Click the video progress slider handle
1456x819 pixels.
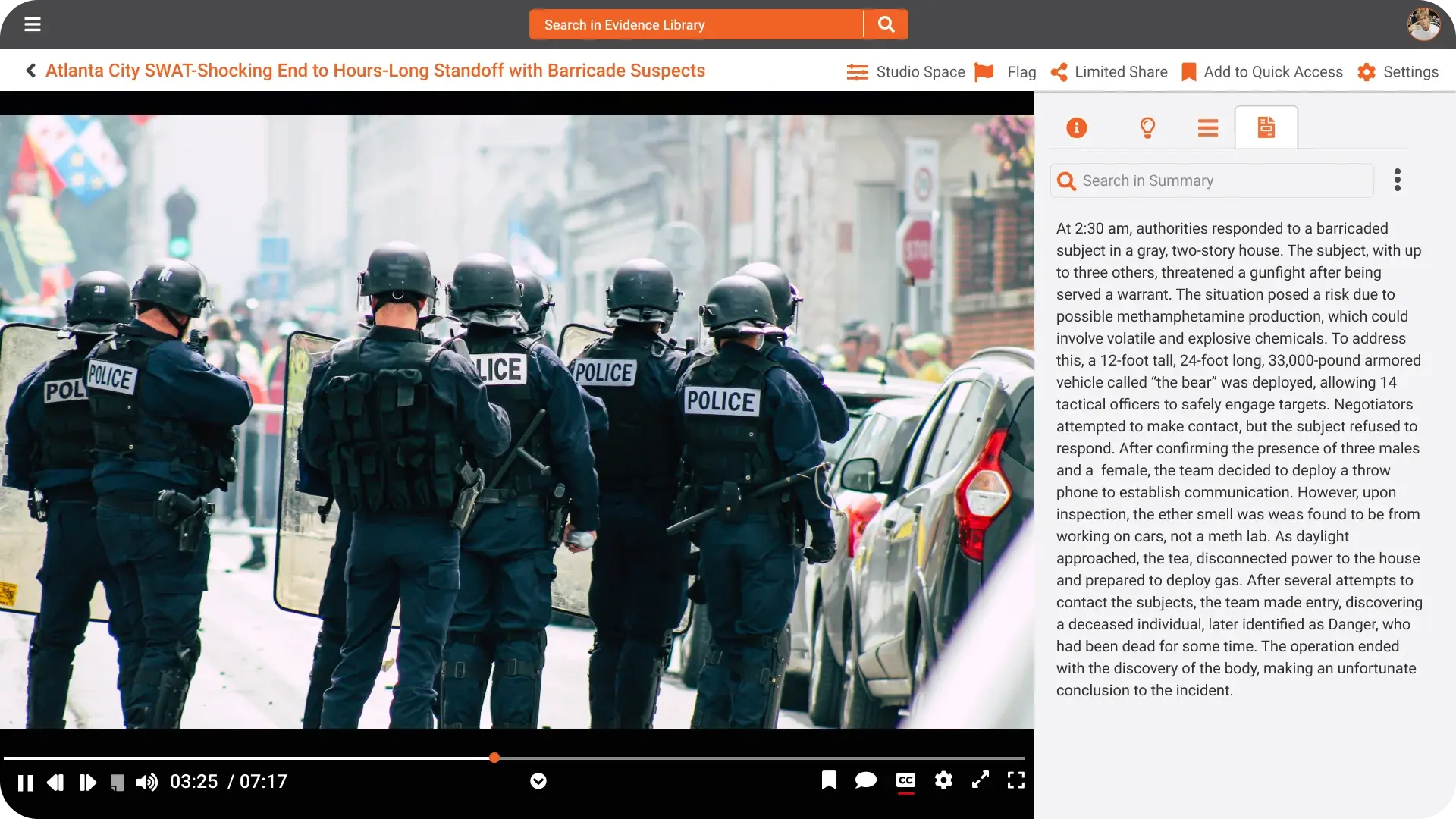494,758
